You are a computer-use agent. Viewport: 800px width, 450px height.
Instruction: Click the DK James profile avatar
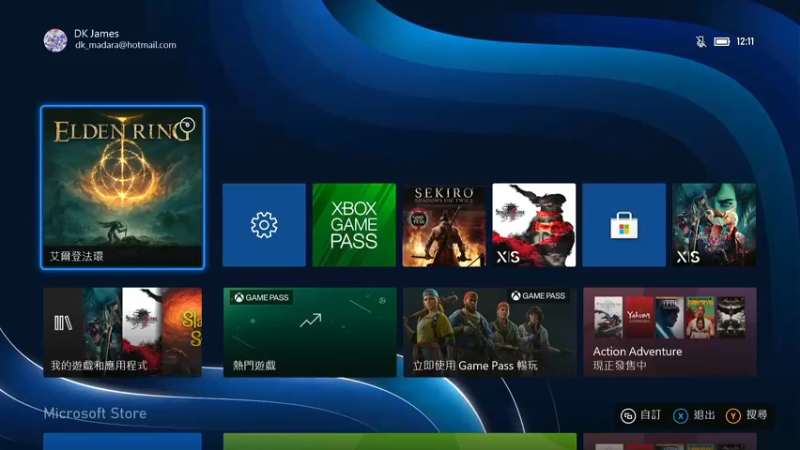click(x=55, y=40)
